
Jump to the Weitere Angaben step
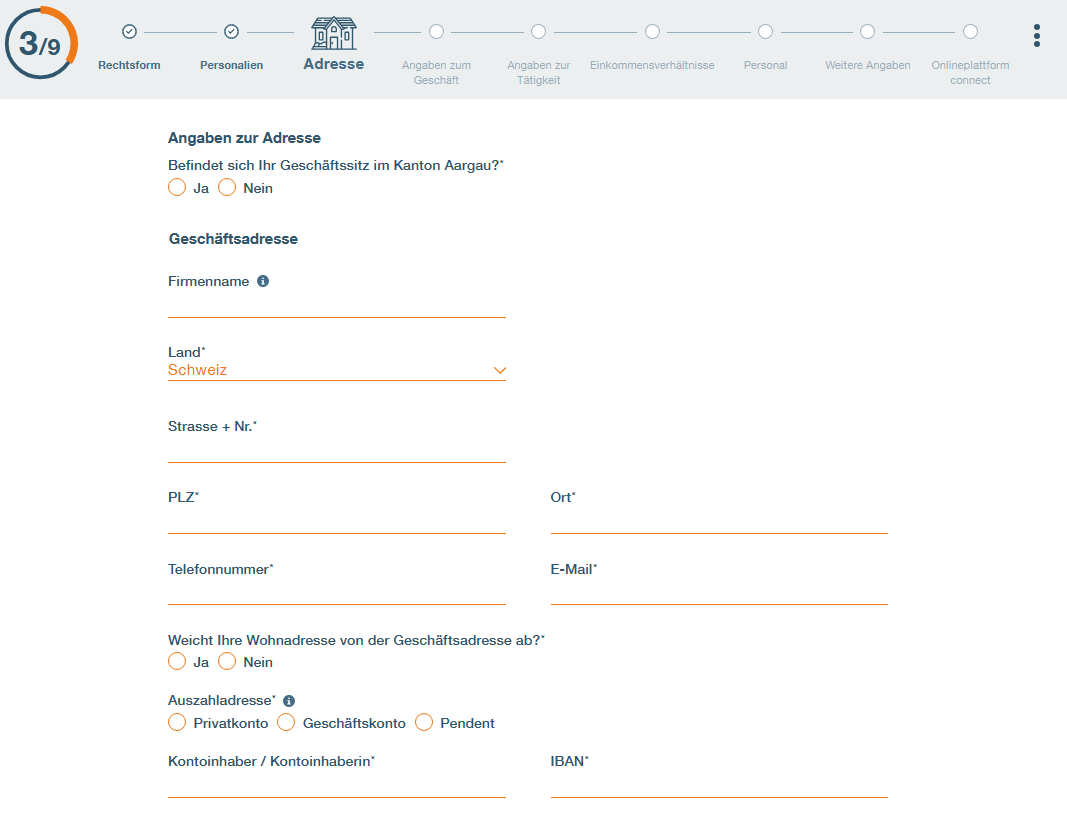point(867,32)
